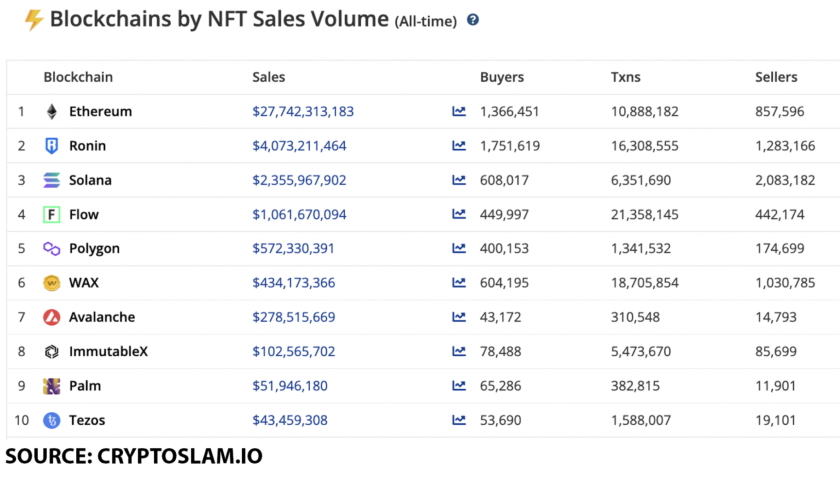Open Tezos sales link $43,459,308

(290, 420)
